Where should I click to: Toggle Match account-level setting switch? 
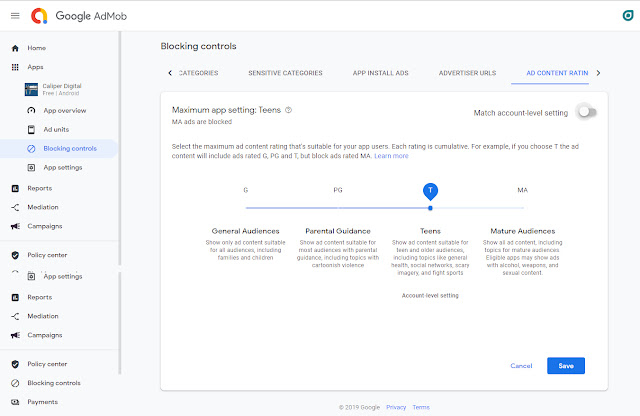tap(587, 112)
